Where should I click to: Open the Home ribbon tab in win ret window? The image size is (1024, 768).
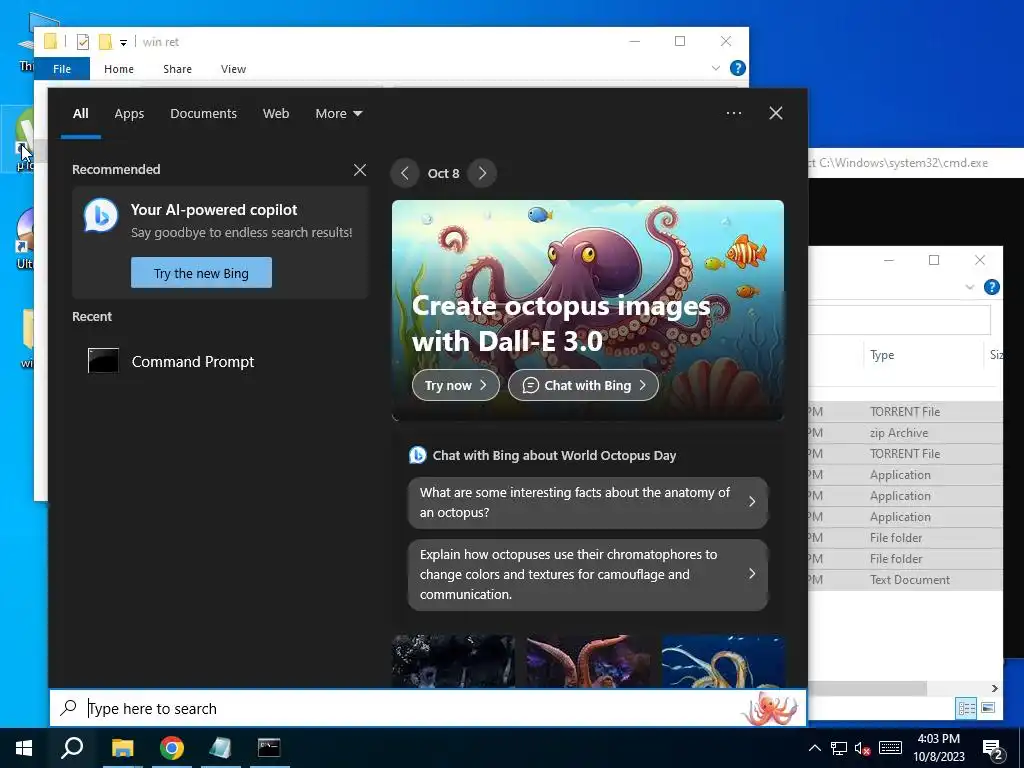click(x=119, y=69)
